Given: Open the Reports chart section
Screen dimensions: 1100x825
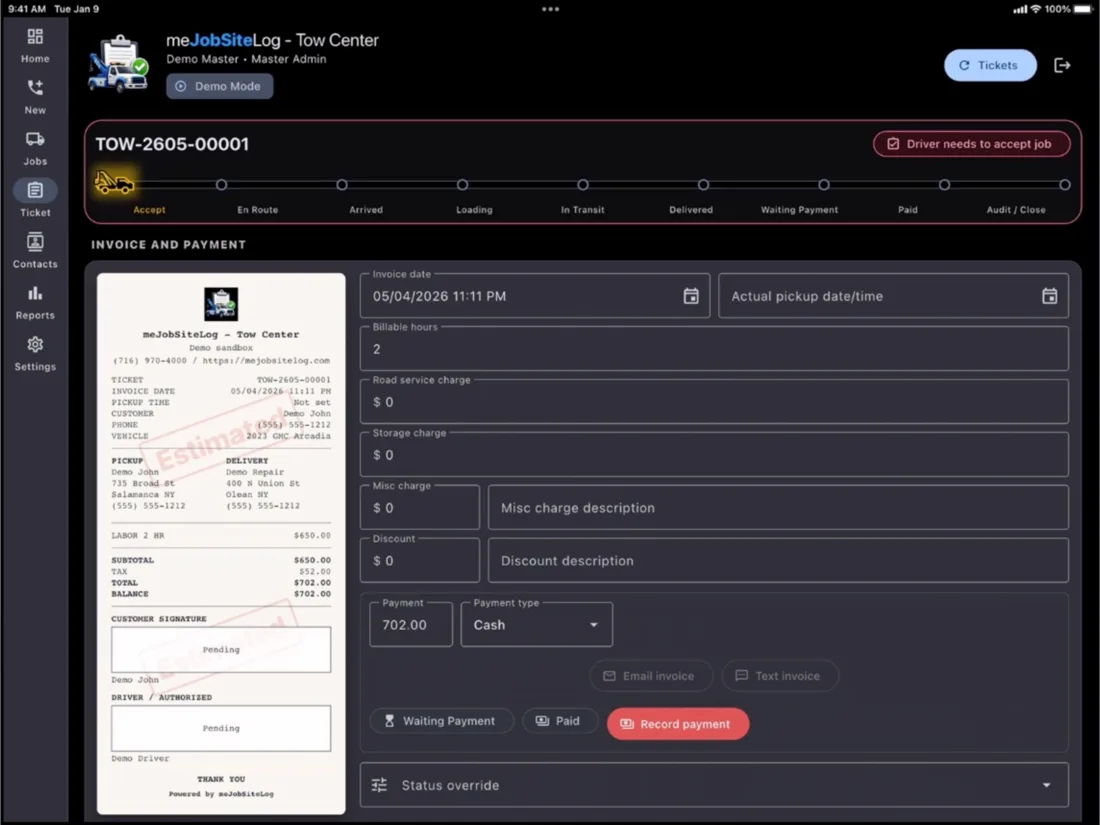Looking at the screenshot, I should (x=35, y=302).
